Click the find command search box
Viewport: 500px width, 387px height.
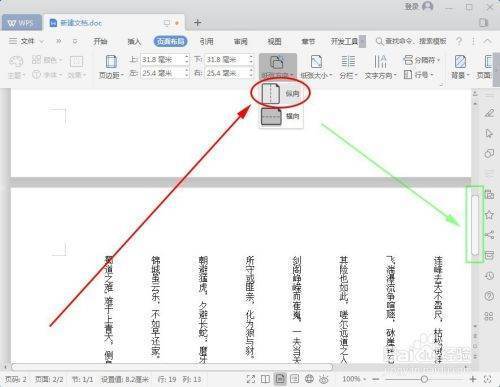[x=411, y=41]
